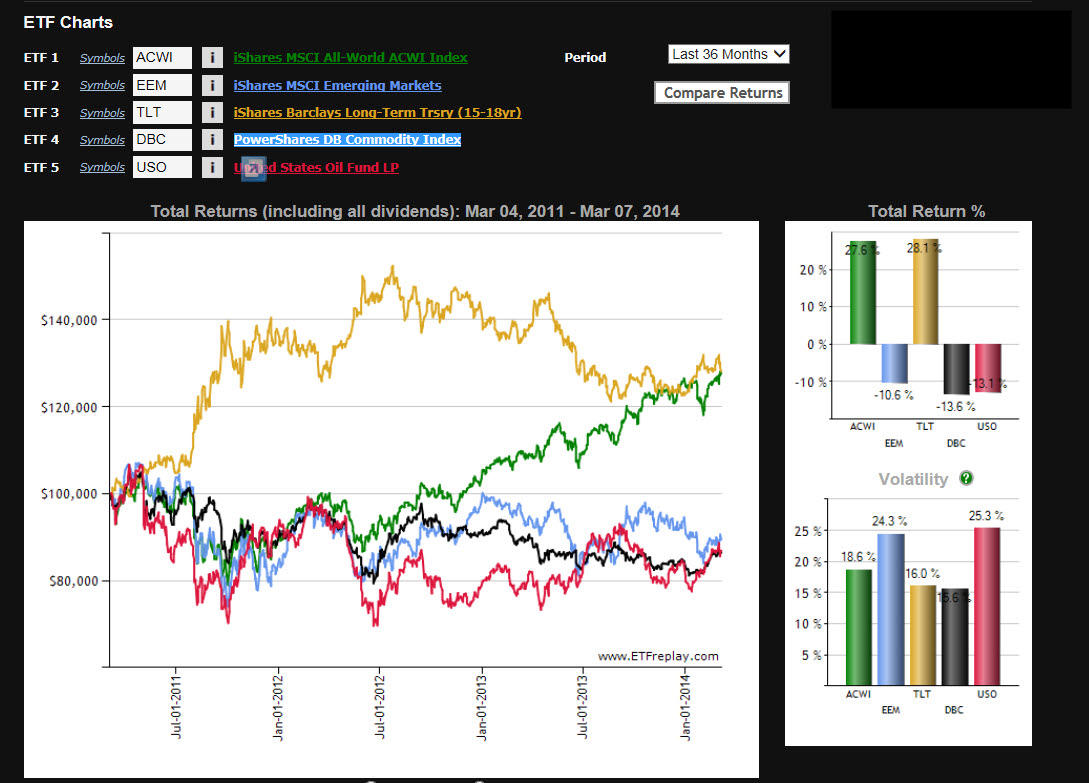Focus the ETF 2 symbol field with EEM
Viewport: 1089px width, 783px height.
tap(162, 86)
